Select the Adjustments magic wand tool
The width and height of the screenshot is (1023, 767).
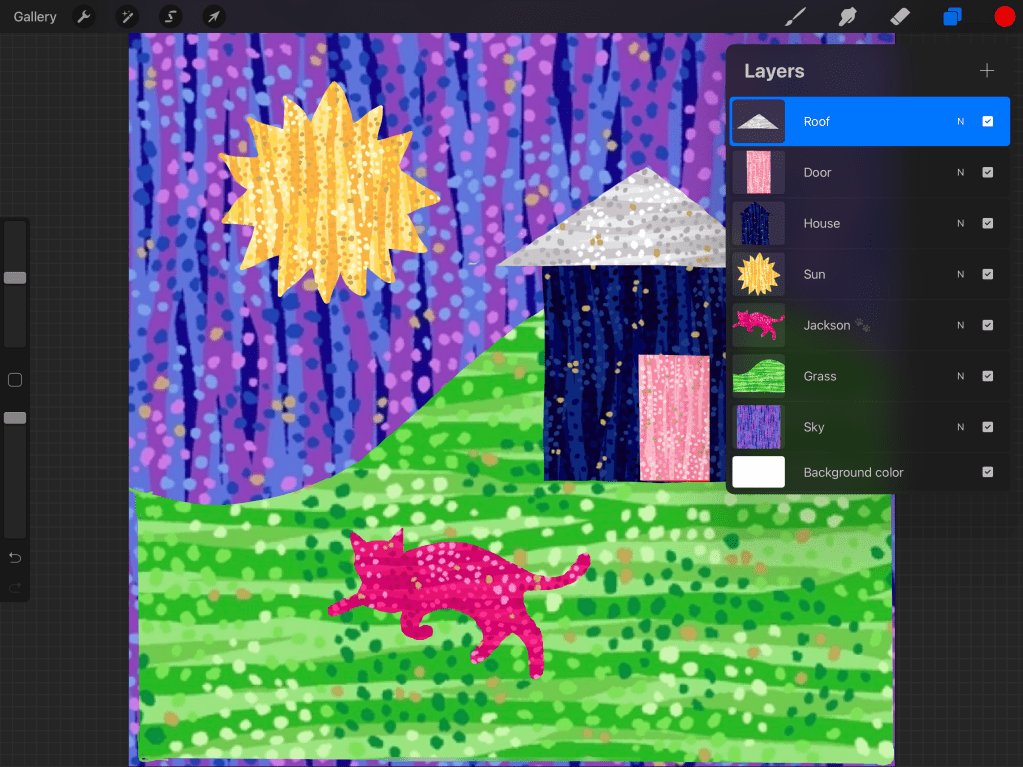(126, 16)
